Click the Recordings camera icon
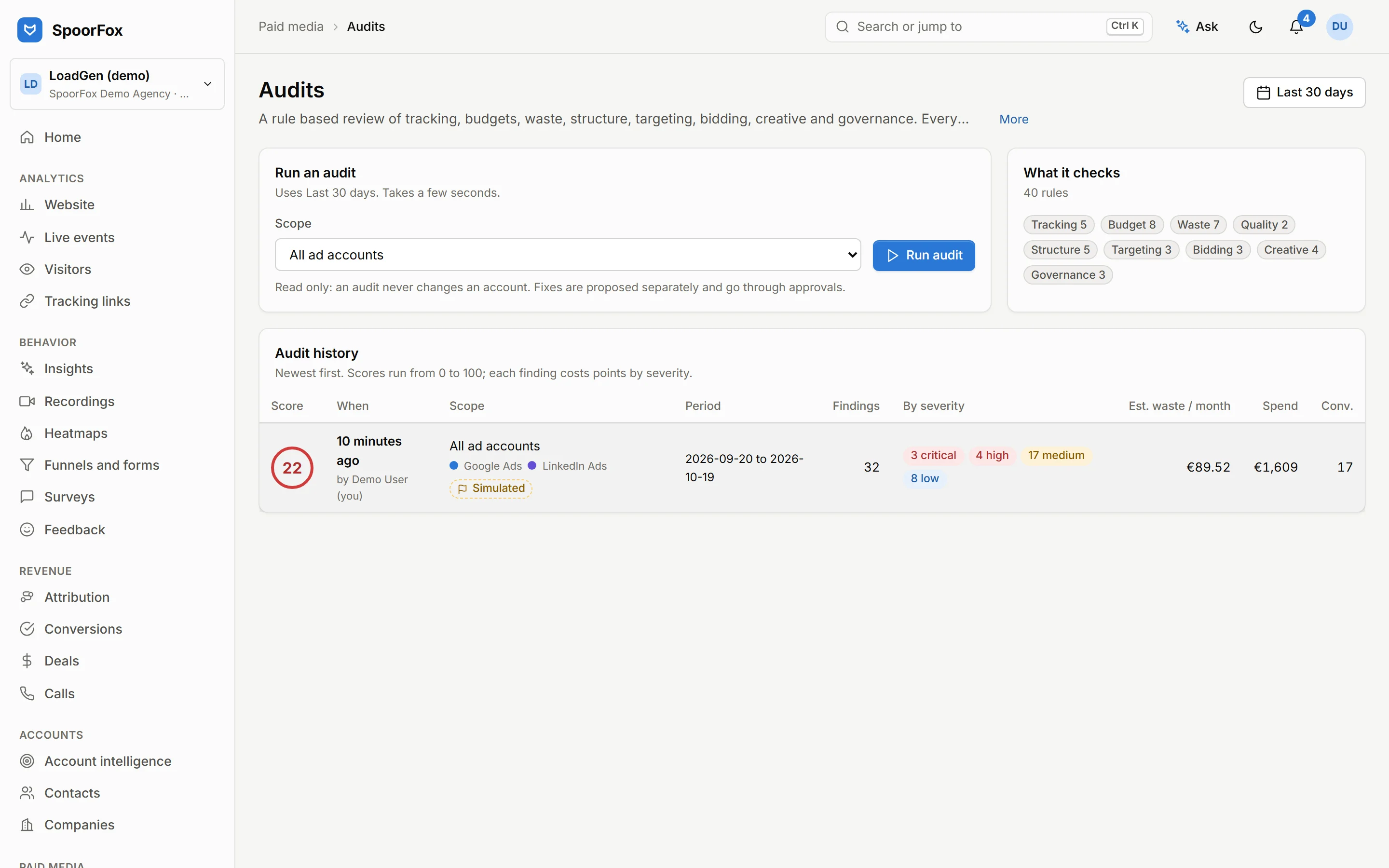The width and height of the screenshot is (1389, 868). (x=27, y=401)
